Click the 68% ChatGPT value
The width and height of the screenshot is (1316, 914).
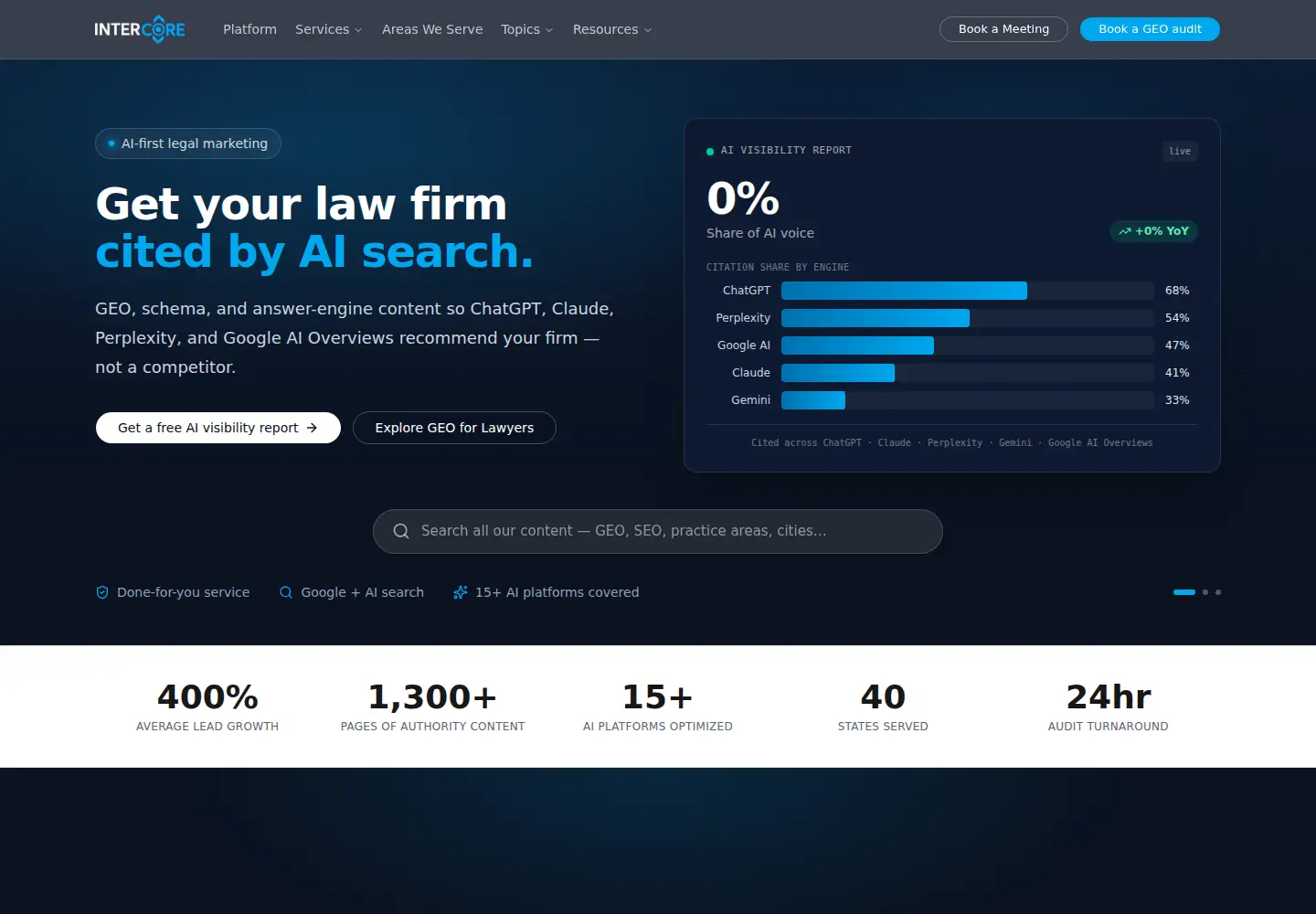pyautogui.click(x=1177, y=291)
